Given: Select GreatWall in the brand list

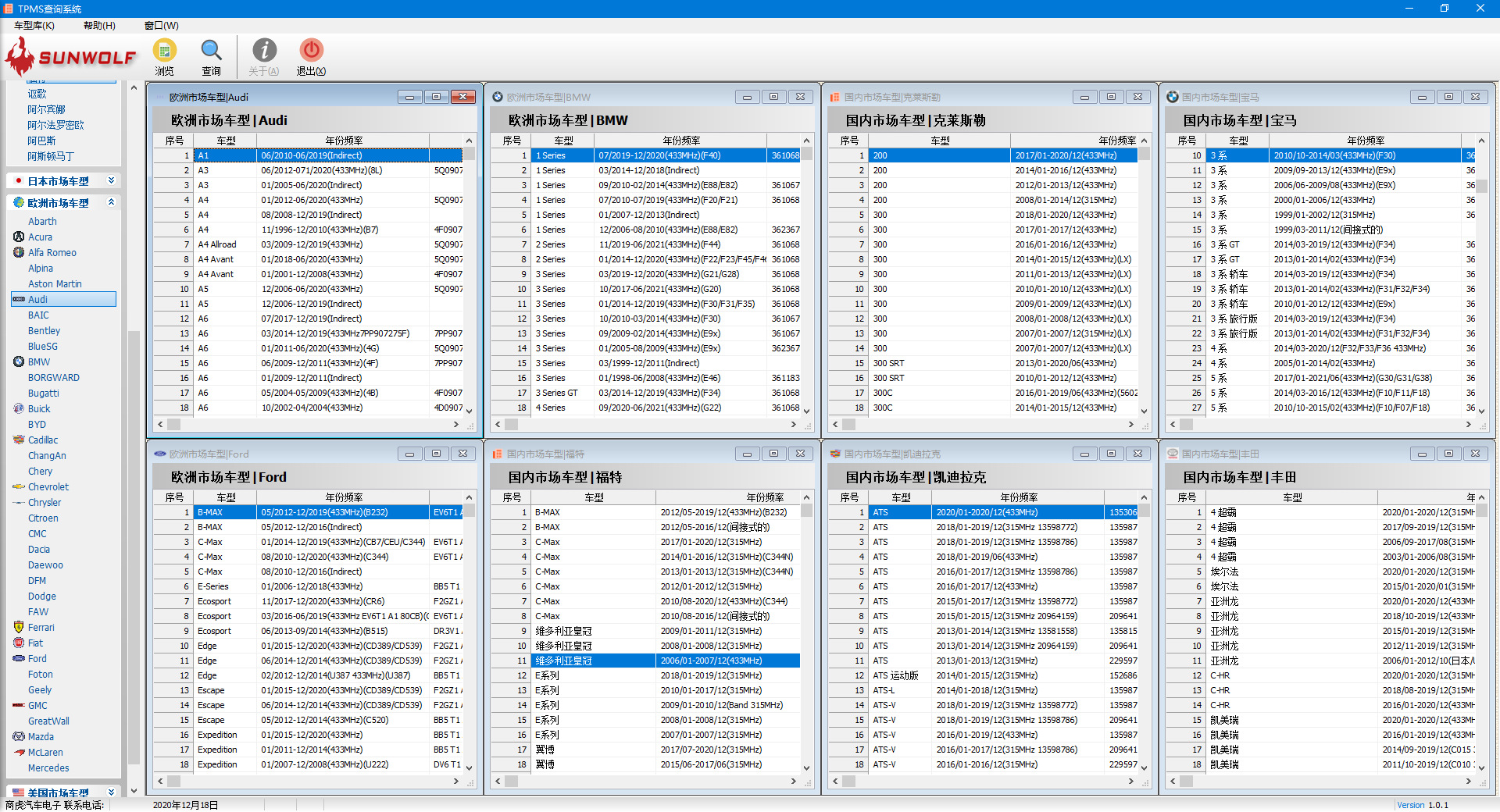Looking at the screenshot, I should coord(48,721).
